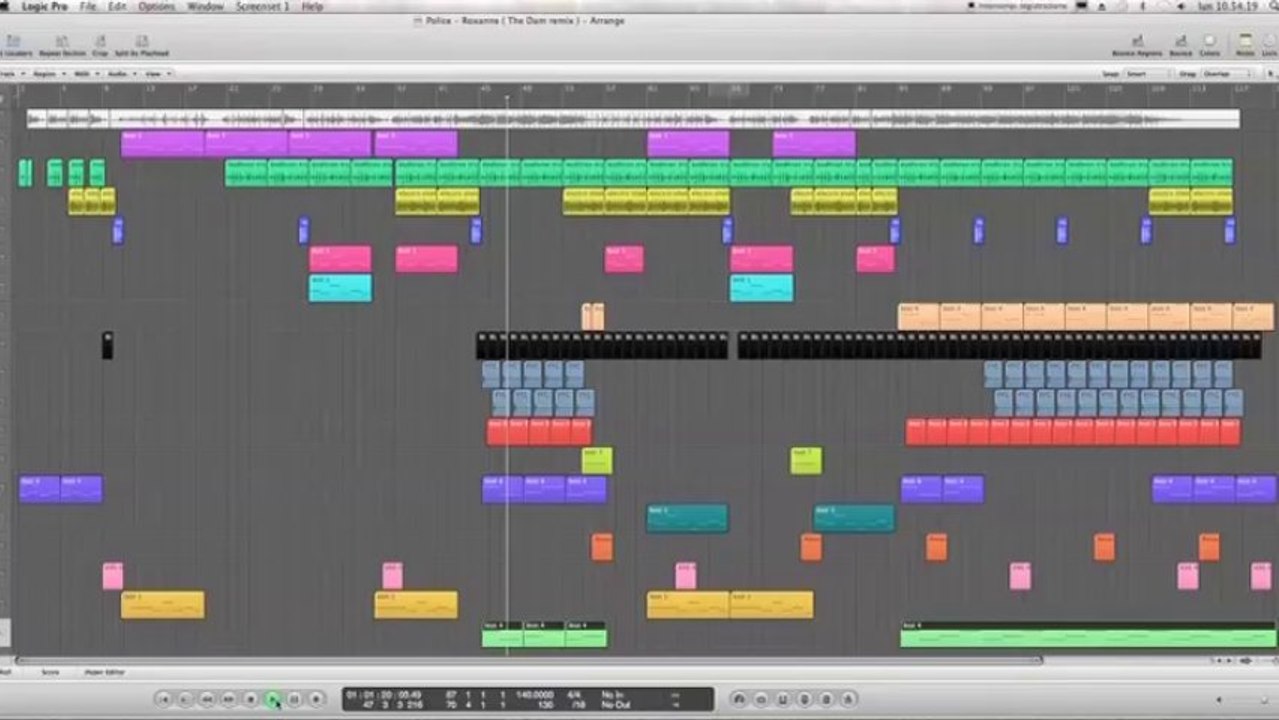
Task: Open the Window menu
Action: point(205,6)
